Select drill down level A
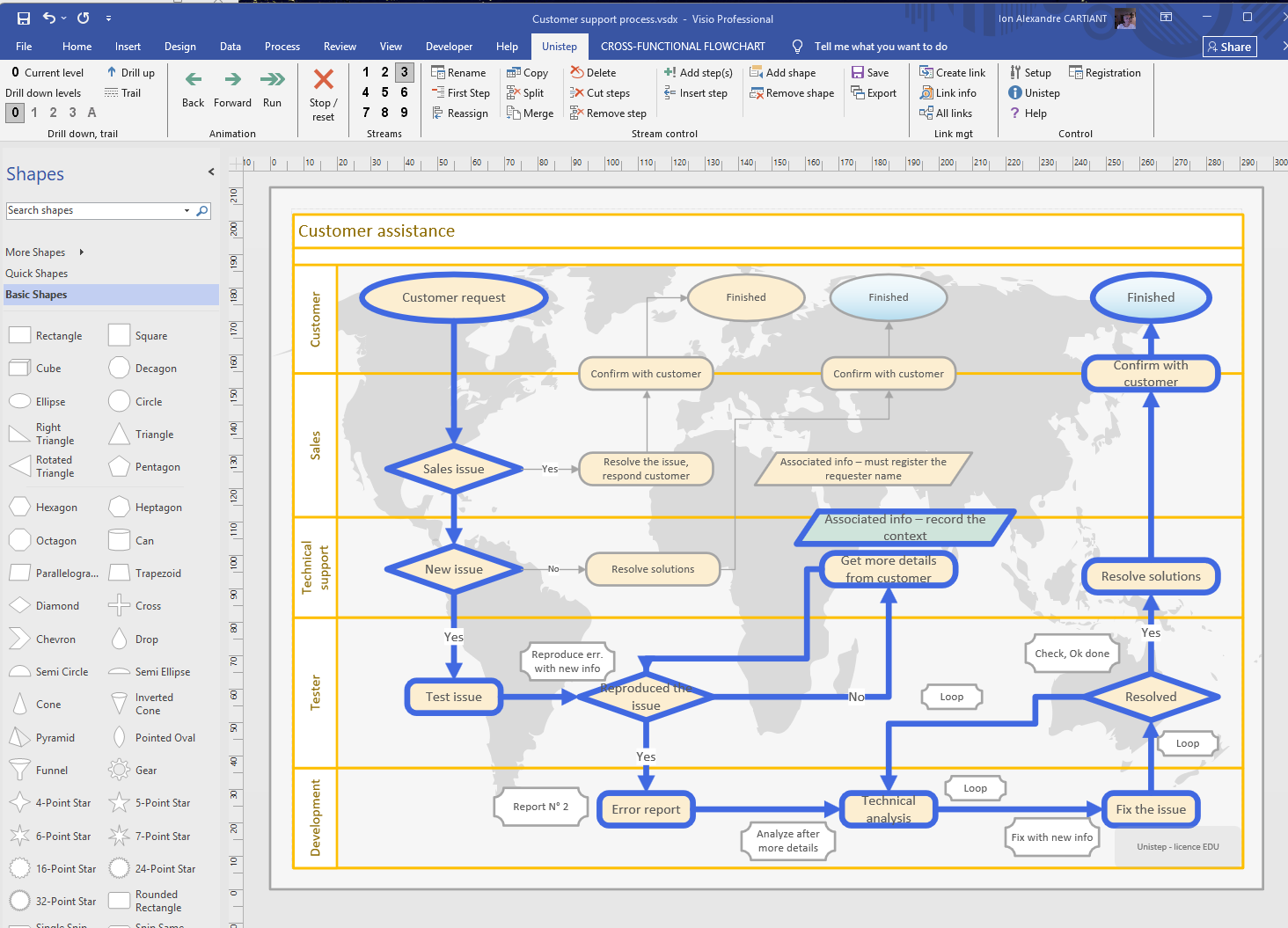This screenshot has width=1288, height=928. tap(91, 113)
